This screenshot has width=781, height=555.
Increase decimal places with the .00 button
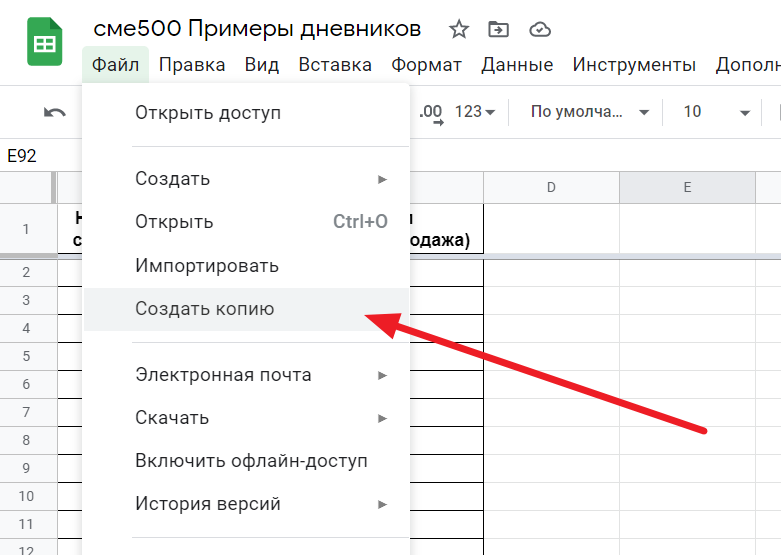431,112
